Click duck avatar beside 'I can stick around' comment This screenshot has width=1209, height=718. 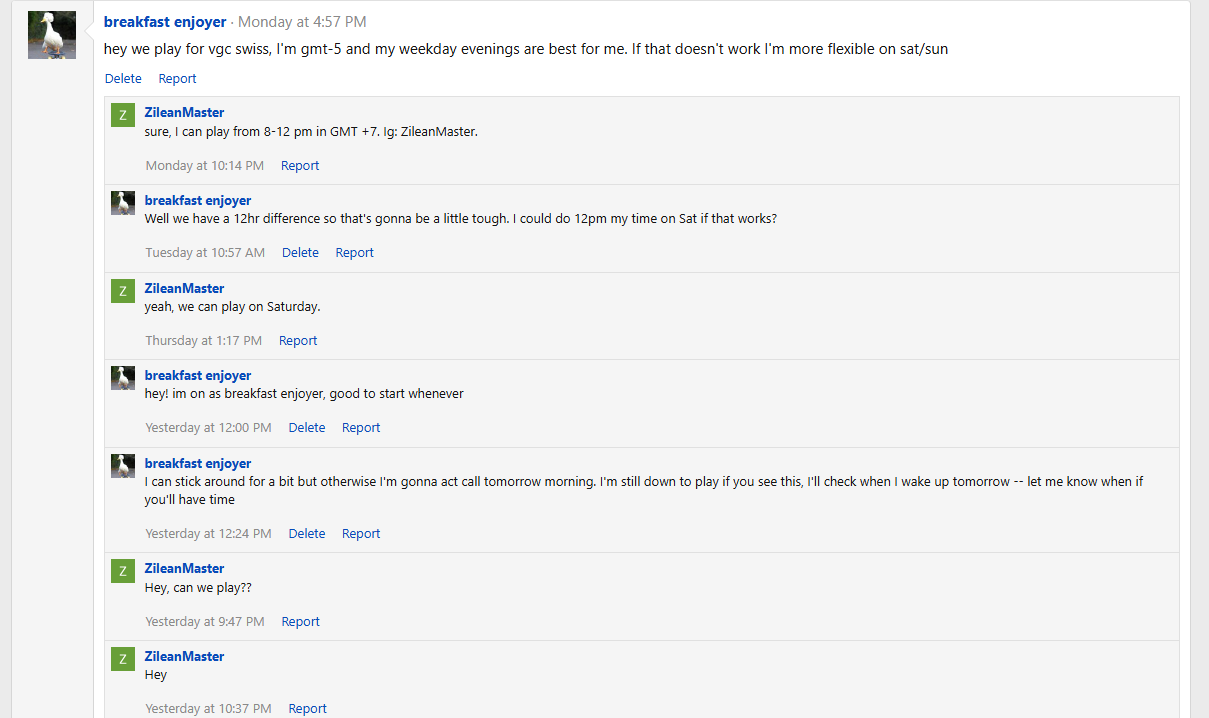123,466
